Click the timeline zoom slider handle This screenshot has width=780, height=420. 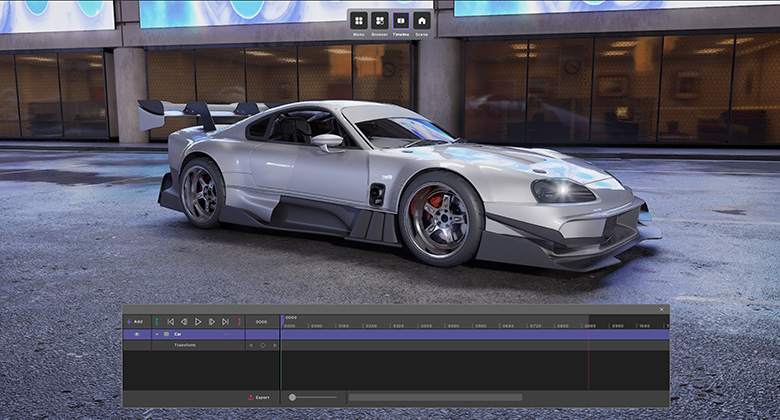pyautogui.click(x=292, y=397)
